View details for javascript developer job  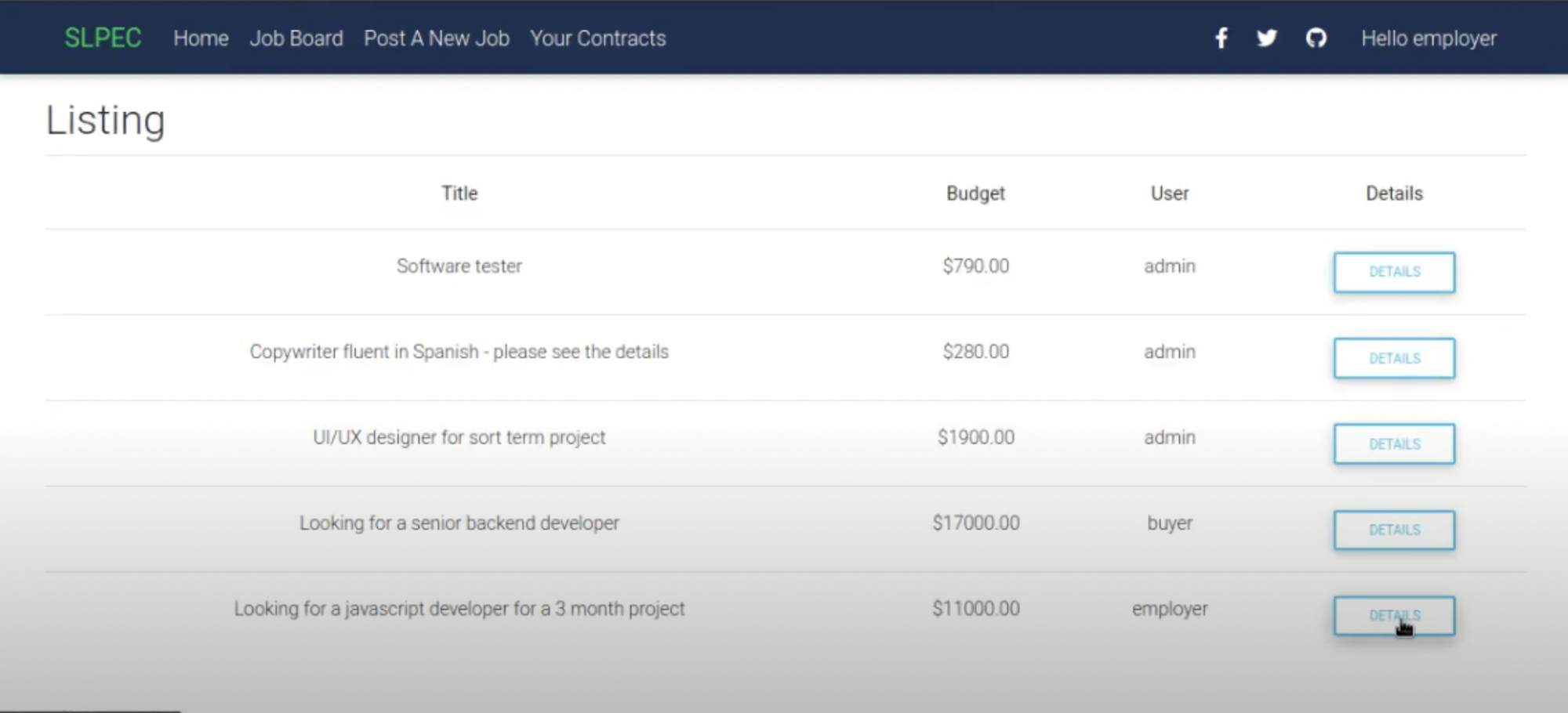click(1394, 616)
